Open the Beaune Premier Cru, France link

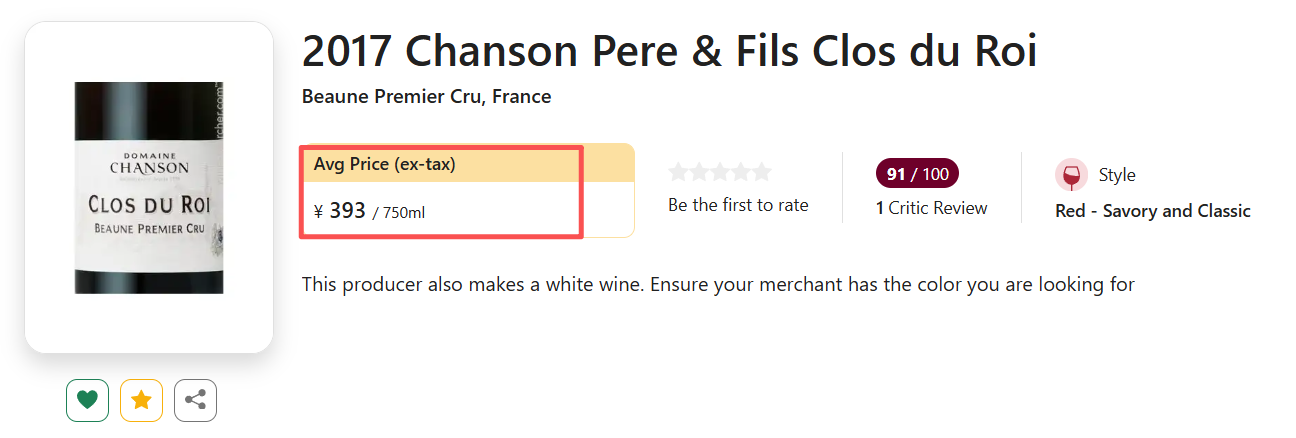tap(426, 97)
